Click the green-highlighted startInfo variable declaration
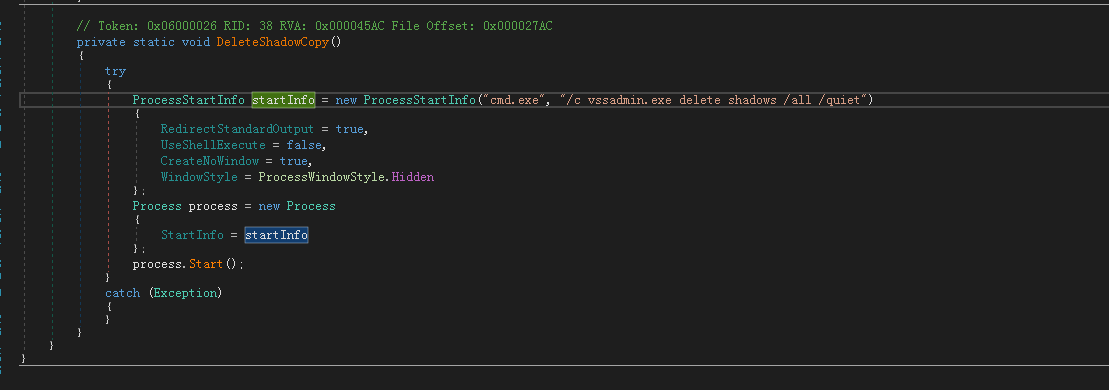This screenshot has width=1109, height=390. point(283,100)
